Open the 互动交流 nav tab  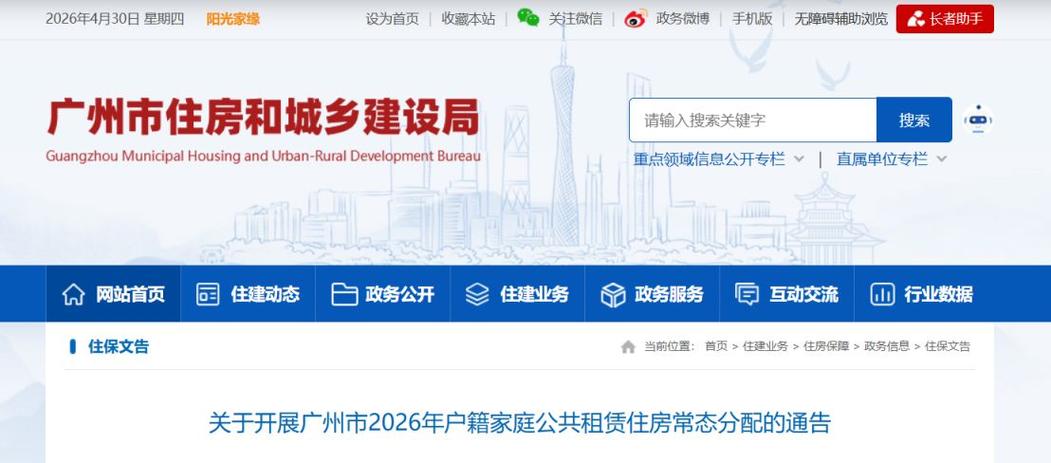tap(787, 294)
